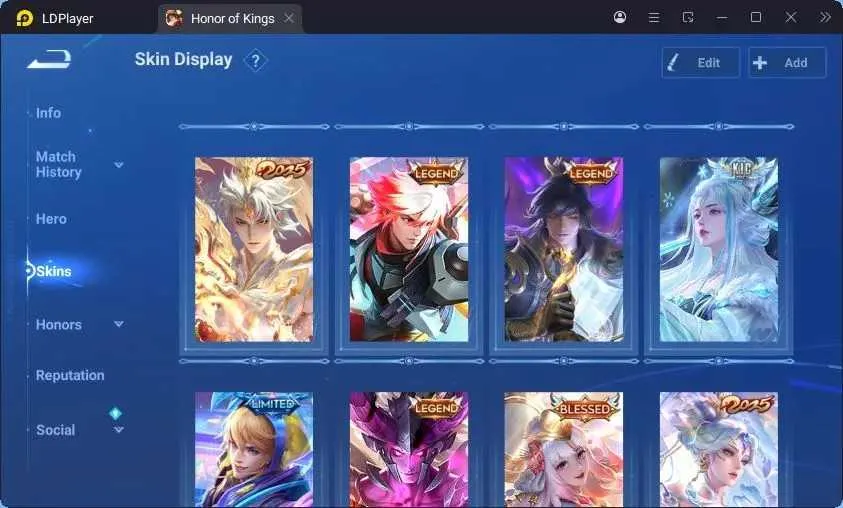Viewport: 843px width, 508px height.
Task: Expand the LDPlayer side toolbar arrows
Action: click(x=825, y=17)
